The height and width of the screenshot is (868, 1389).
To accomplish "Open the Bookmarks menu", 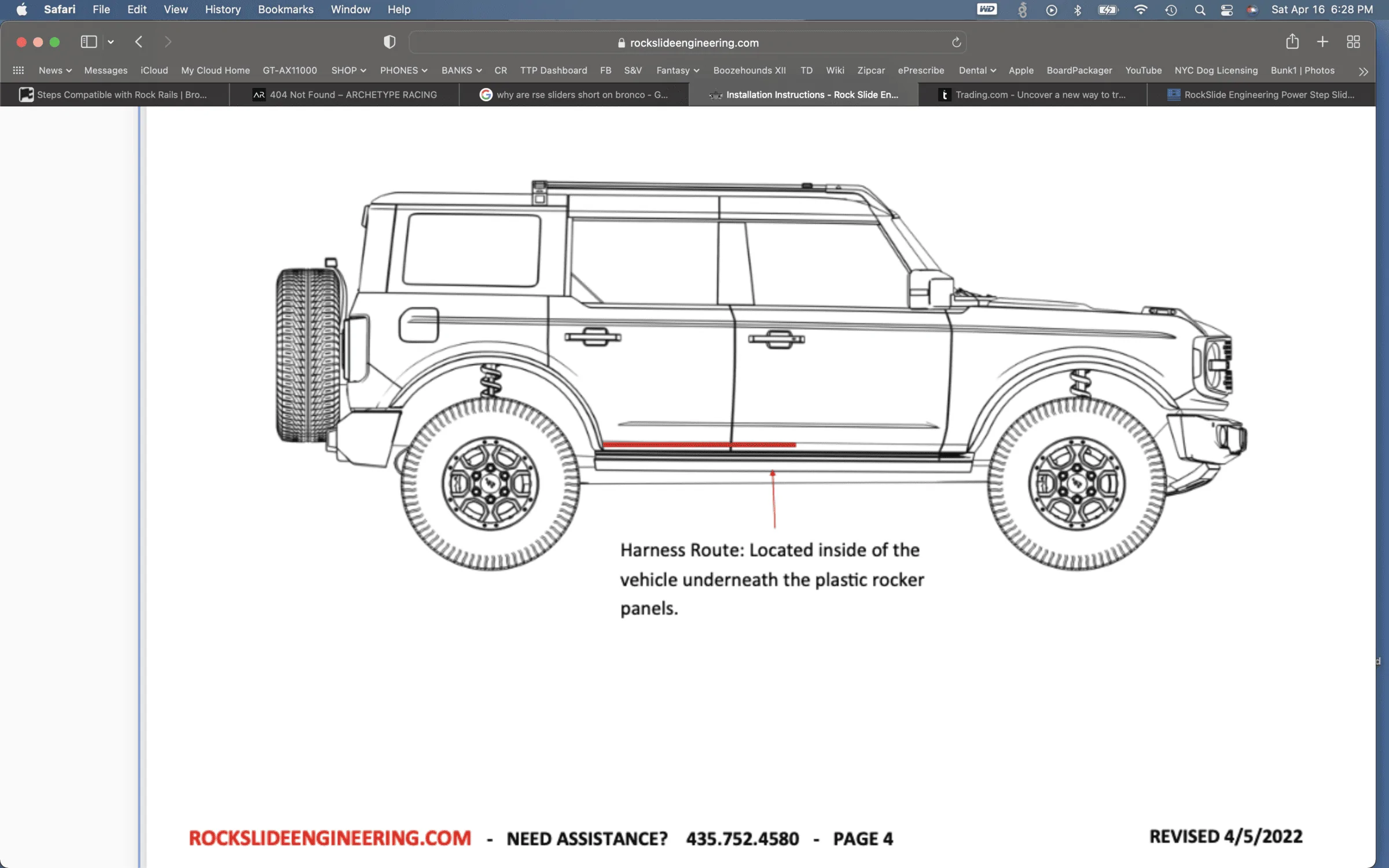I will [285, 9].
